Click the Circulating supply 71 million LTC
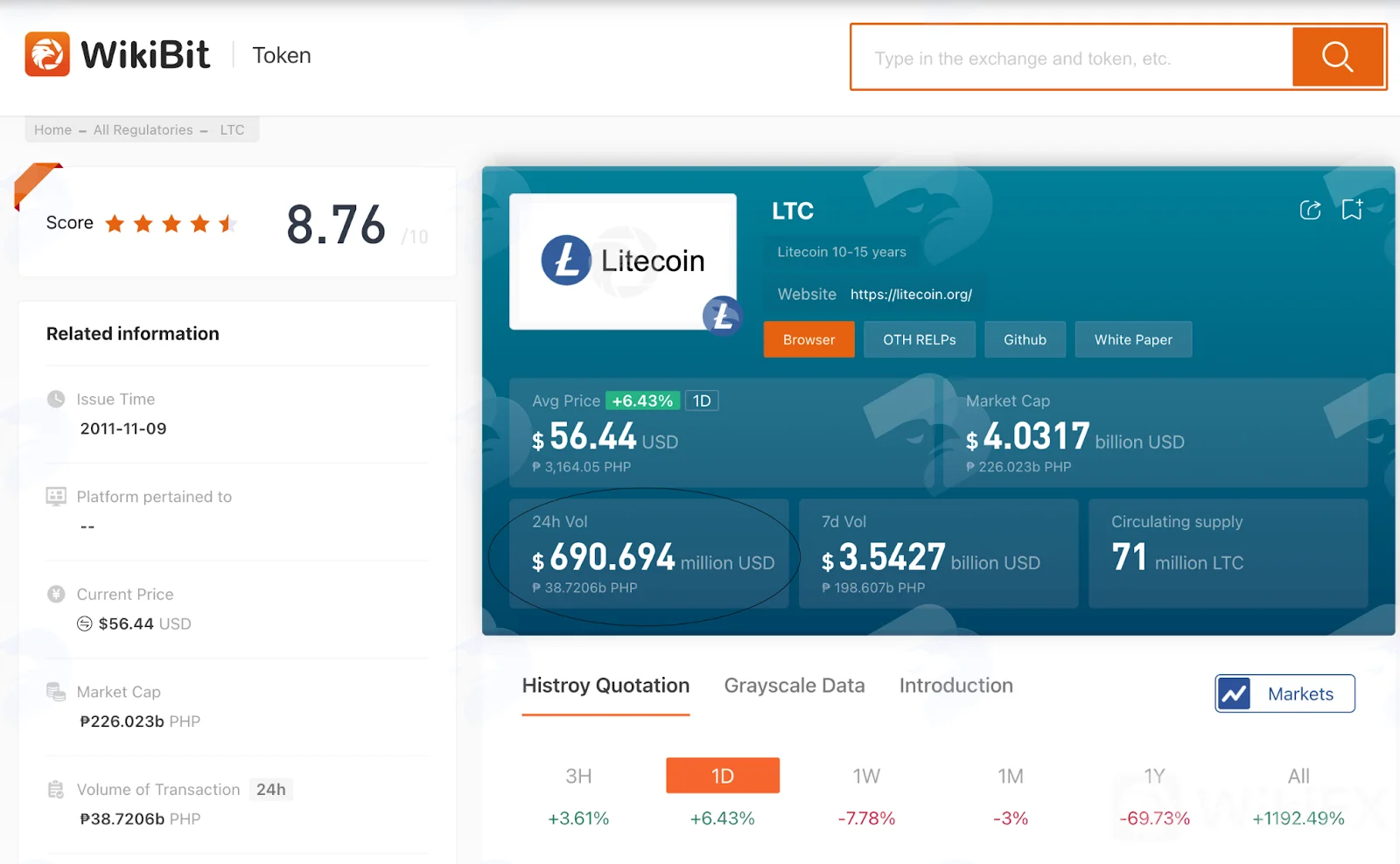Viewport: 1400px width, 864px height. 1178,557
